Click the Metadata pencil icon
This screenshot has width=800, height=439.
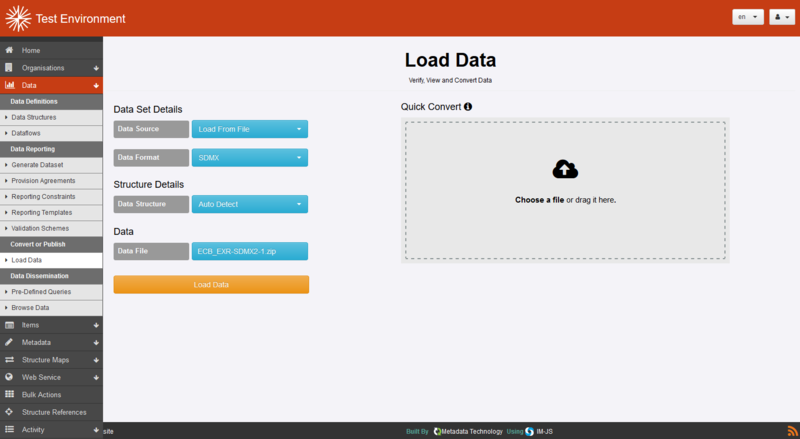9,342
